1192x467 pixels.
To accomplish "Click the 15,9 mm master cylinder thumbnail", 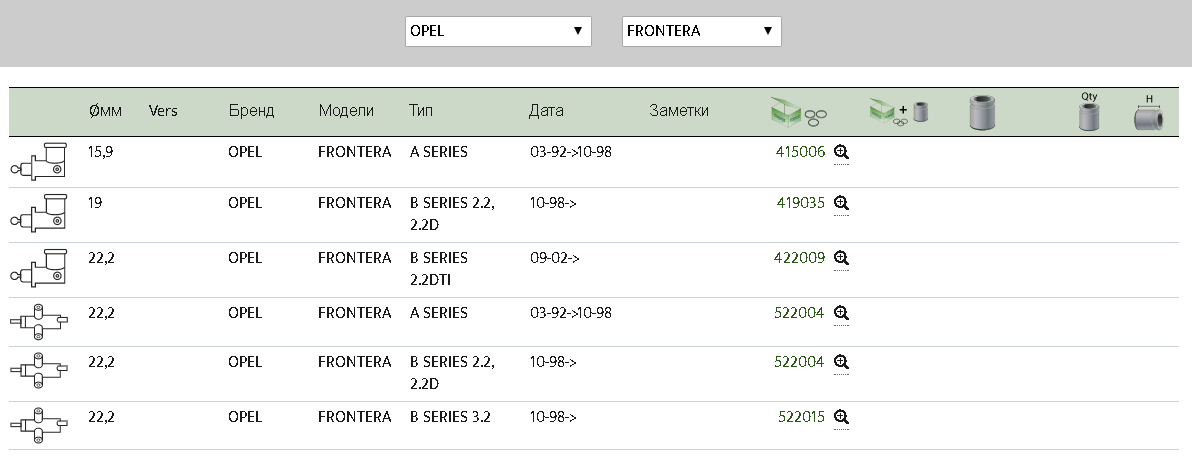I will tap(37, 162).
